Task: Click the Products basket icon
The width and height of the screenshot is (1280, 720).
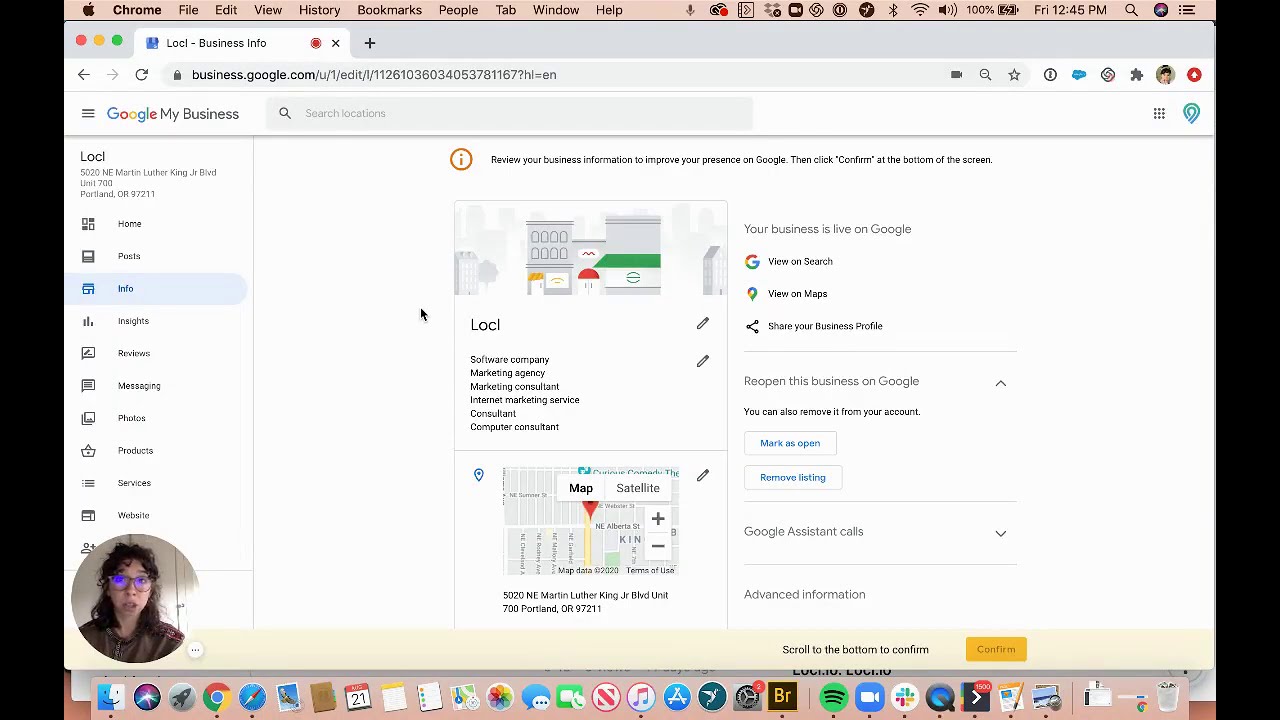Action: tap(88, 451)
